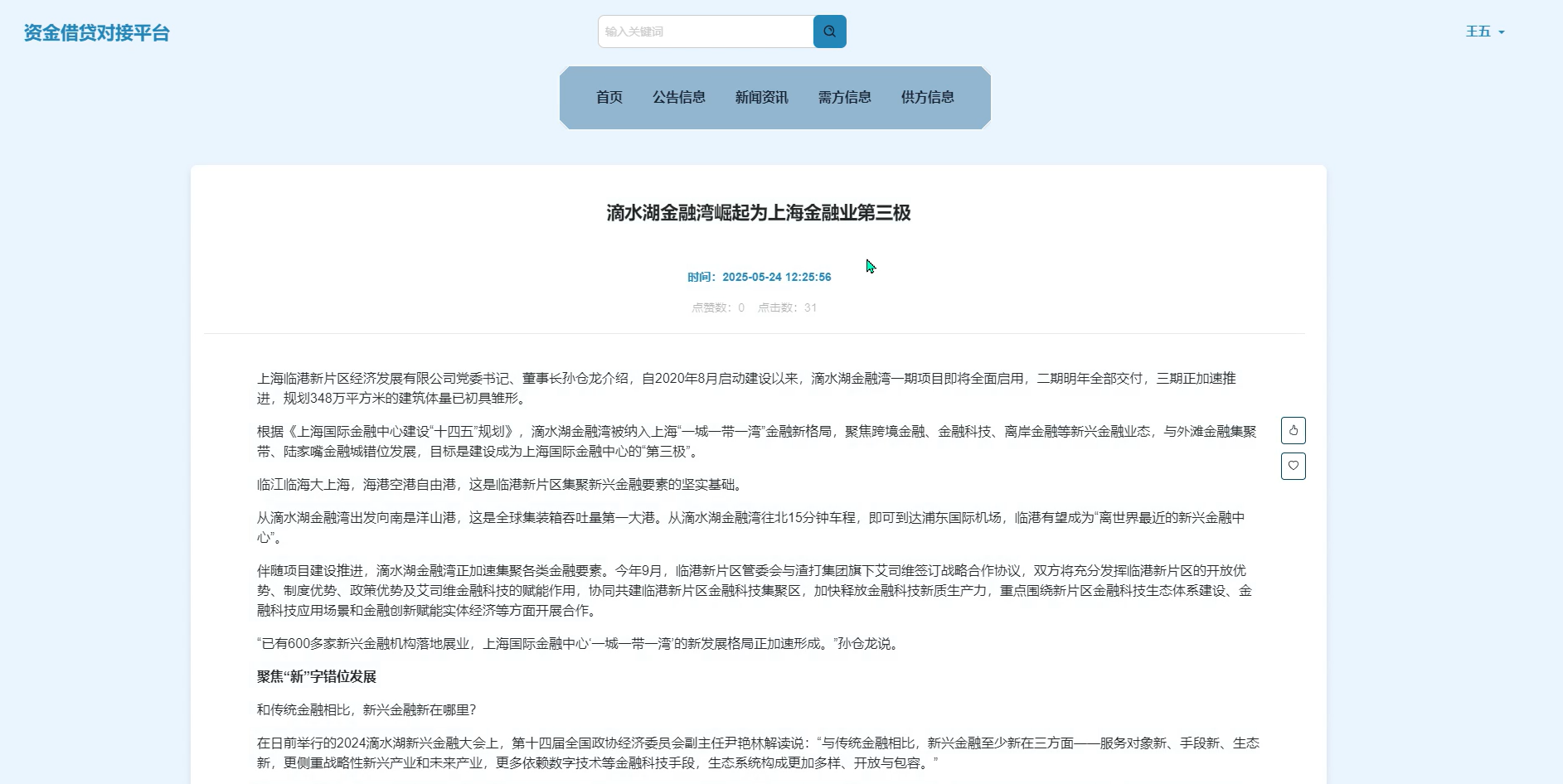Screen dimensions: 1563x784
Task: Click the article title 滴水湖金融湾崛起为上海金融业第三极
Action: (759, 213)
